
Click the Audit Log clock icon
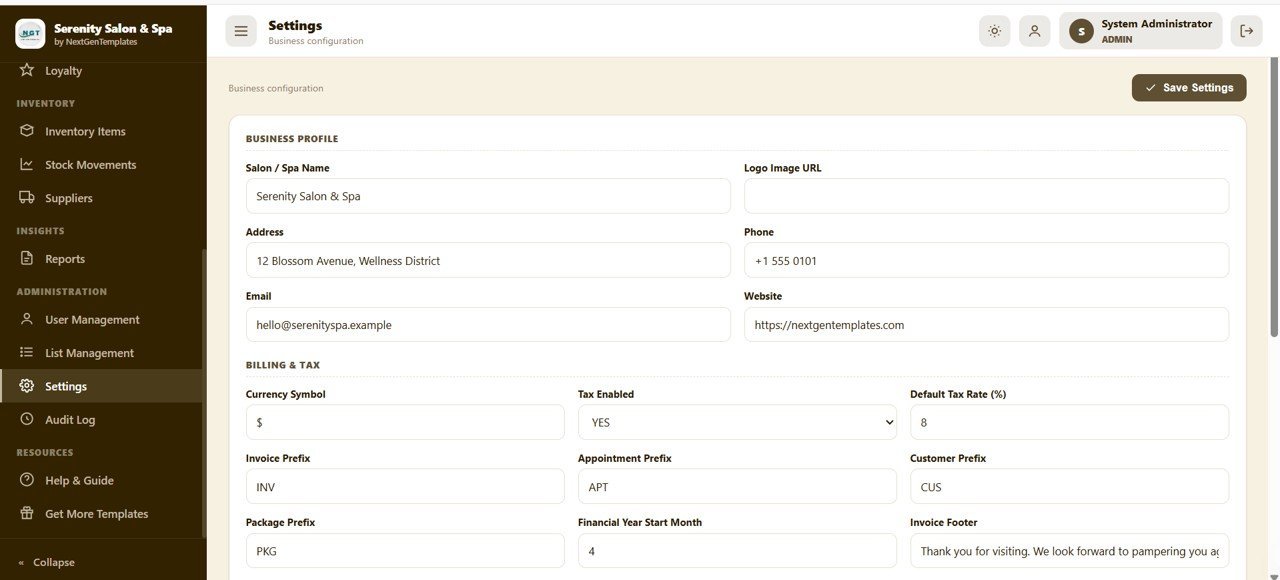click(27, 419)
